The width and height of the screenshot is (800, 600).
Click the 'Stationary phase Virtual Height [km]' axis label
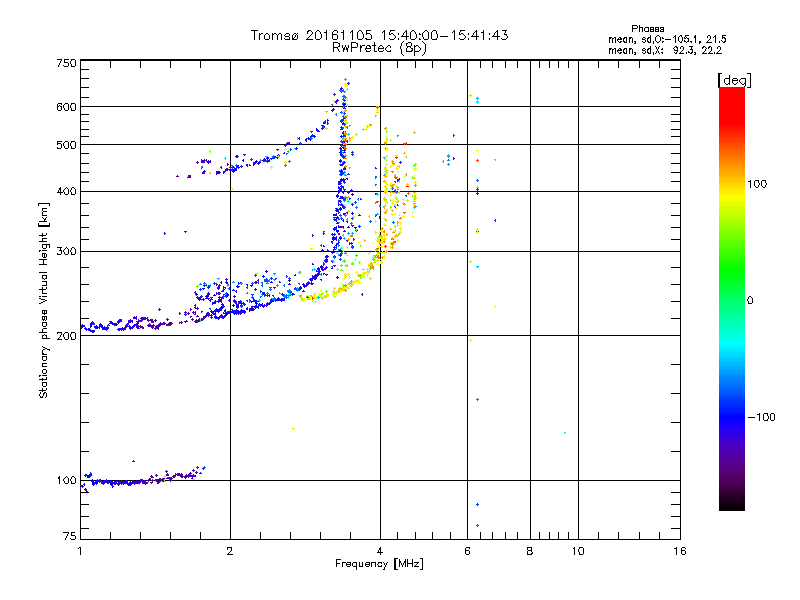click(44, 300)
